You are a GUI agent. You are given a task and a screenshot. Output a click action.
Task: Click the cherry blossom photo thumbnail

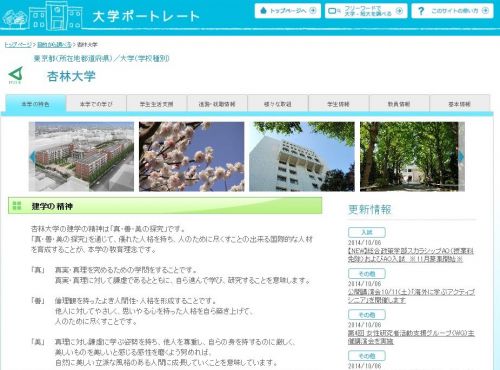click(x=191, y=157)
